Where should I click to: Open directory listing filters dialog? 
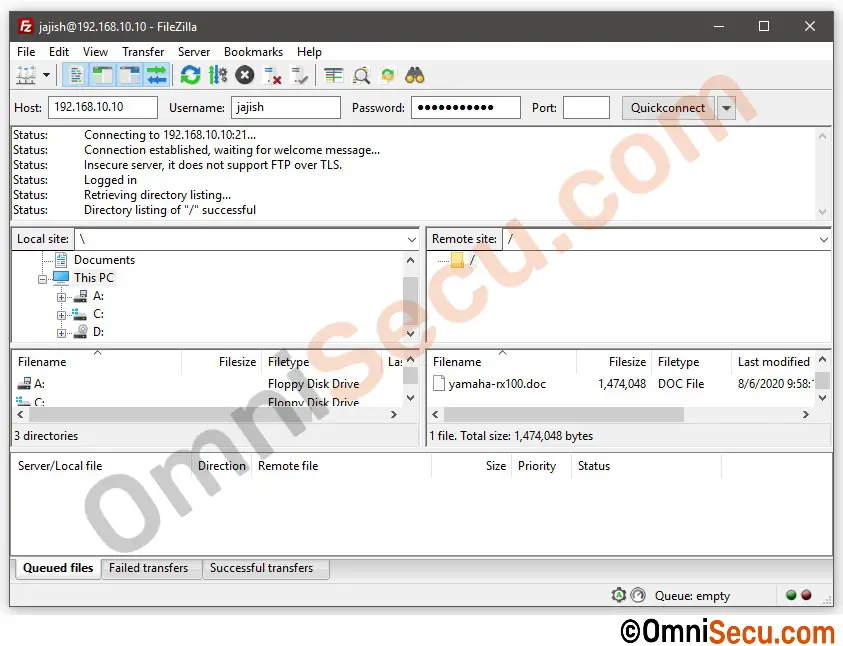333,75
